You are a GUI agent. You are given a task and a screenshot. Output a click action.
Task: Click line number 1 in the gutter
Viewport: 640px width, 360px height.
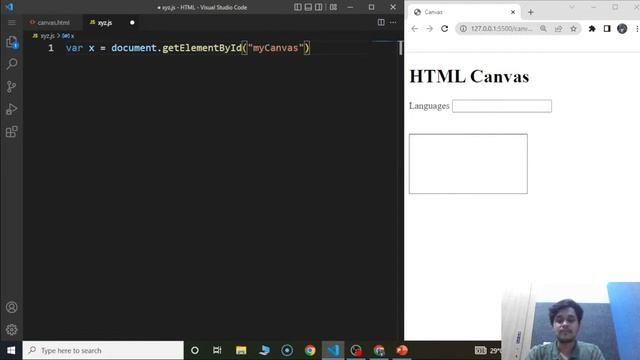[51, 48]
